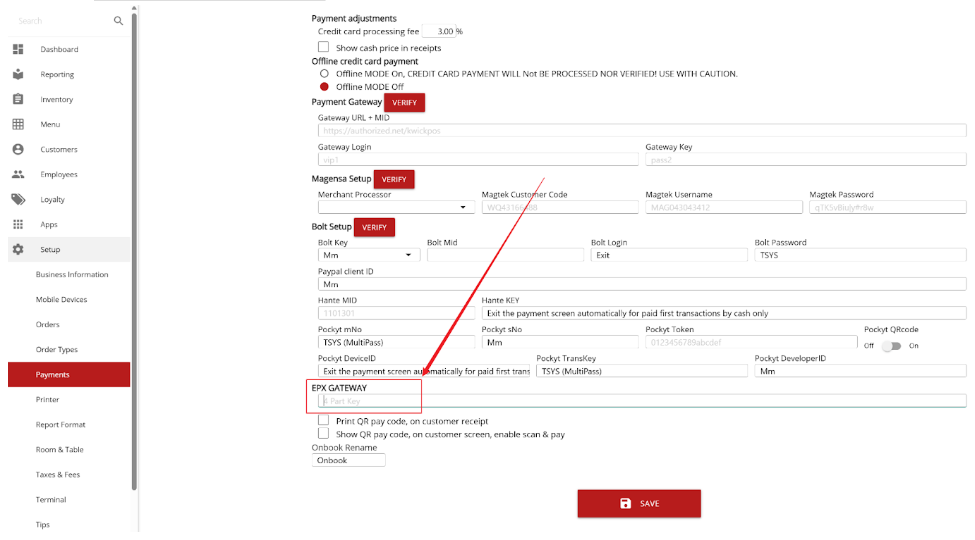Select the Payments menu item
The height and width of the screenshot is (540, 975).
click(69, 375)
